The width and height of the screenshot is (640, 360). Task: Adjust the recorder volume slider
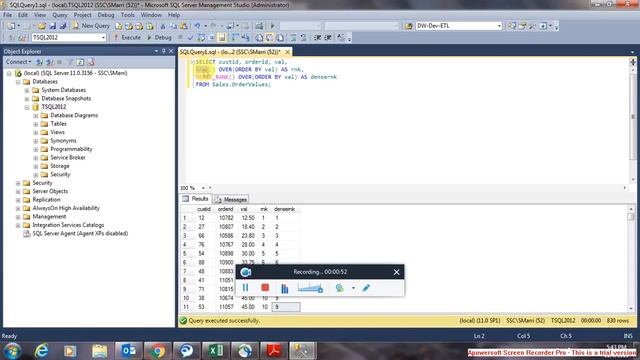pyautogui.click(x=310, y=288)
